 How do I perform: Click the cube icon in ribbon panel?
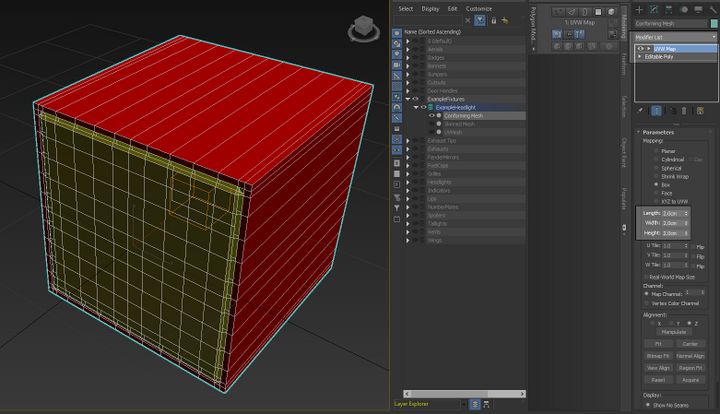611,12
